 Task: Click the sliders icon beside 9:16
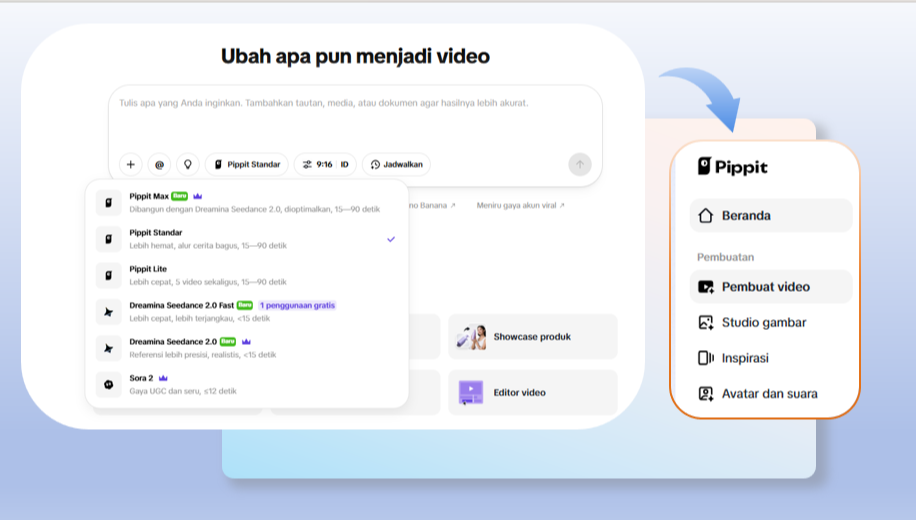click(307, 165)
